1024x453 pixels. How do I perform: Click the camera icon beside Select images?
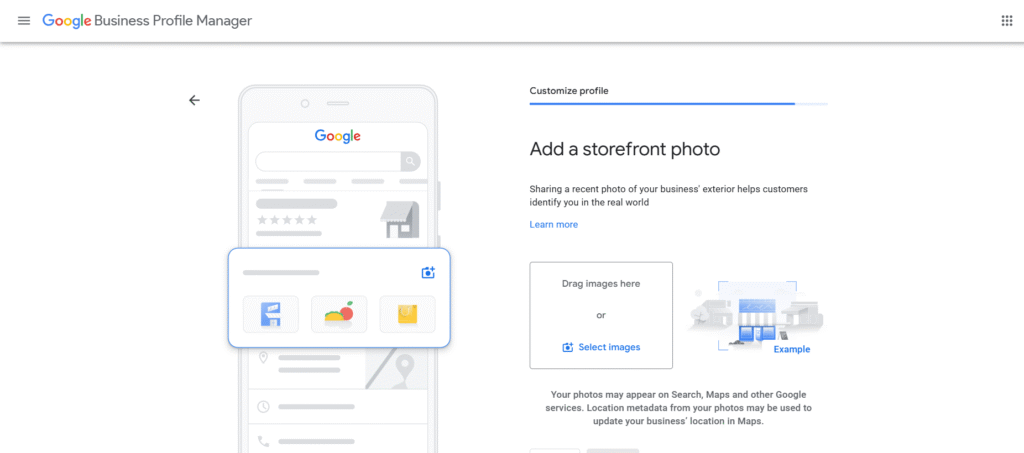[x=568, y=347]
